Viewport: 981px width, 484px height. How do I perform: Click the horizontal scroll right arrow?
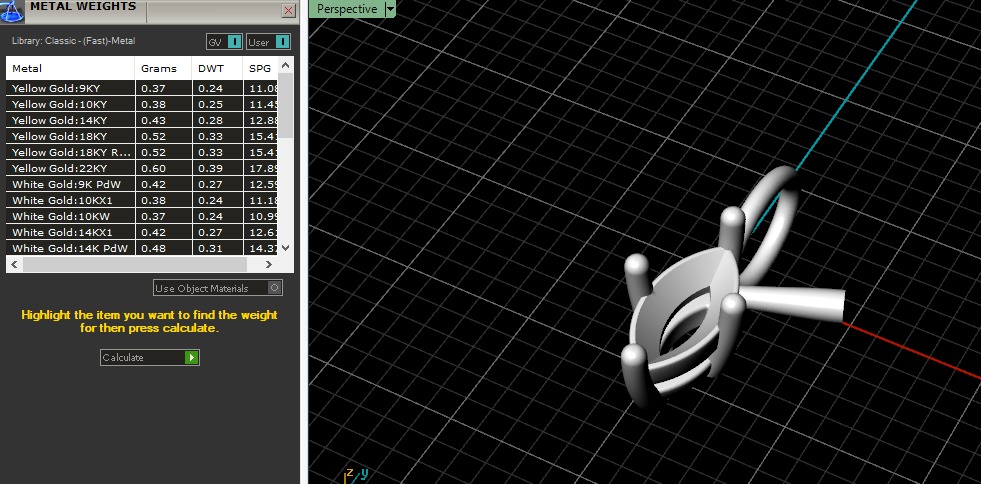[269, 265]
